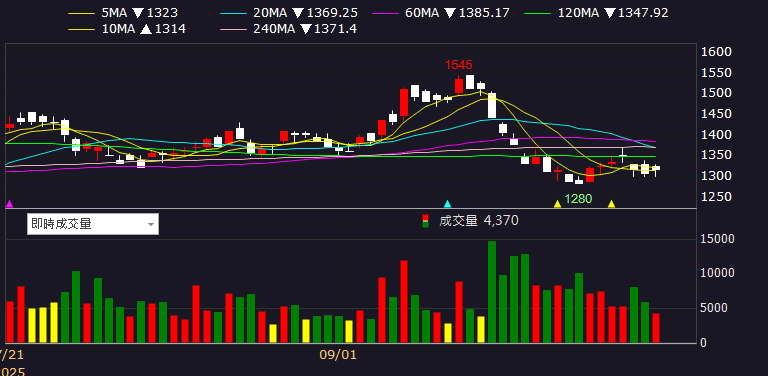Click the 60MA 1385.17 legend item
768x376 pixels.
pos(441,13)
